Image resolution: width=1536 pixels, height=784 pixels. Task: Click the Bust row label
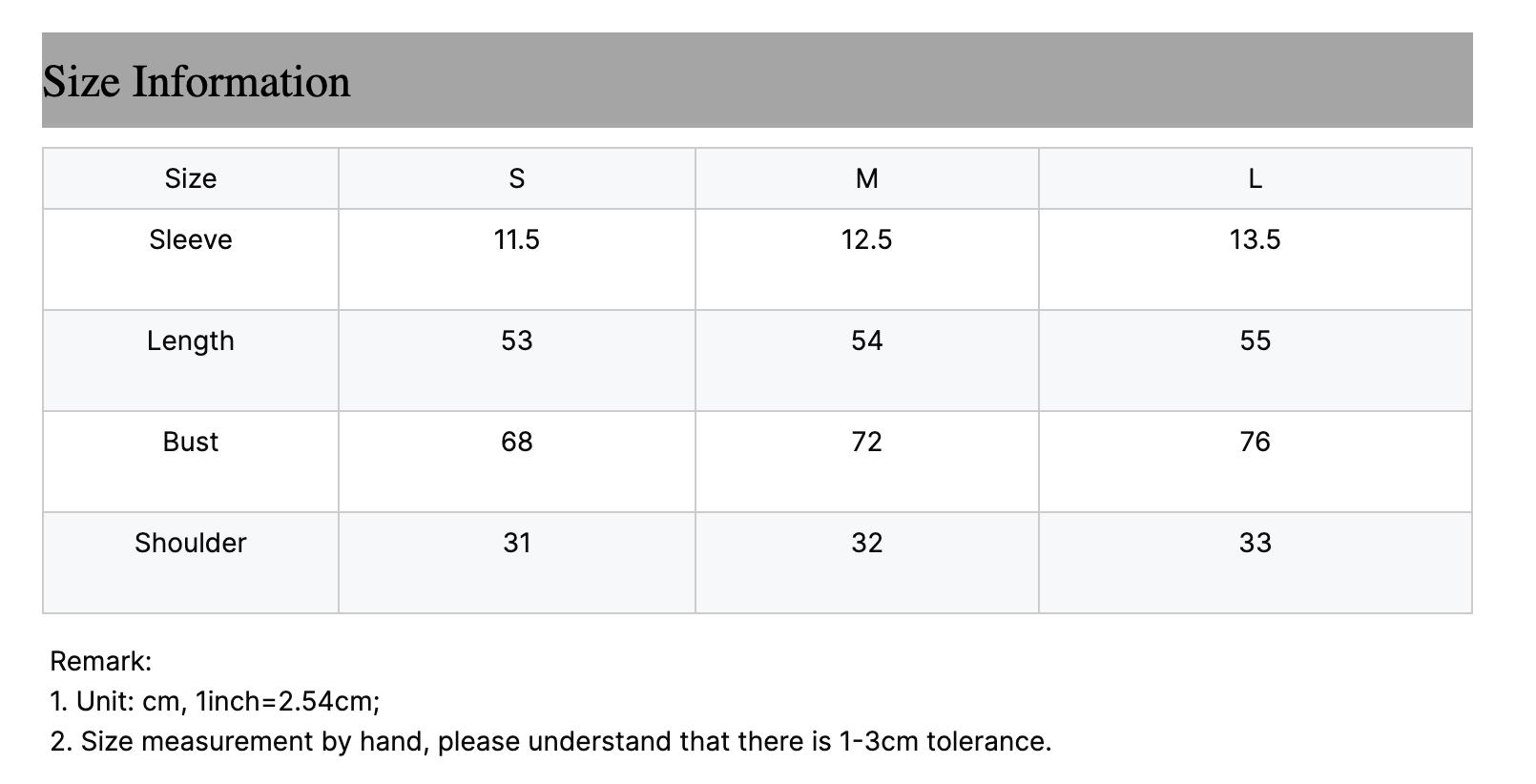pyautogui.click(x=191, y=442)
